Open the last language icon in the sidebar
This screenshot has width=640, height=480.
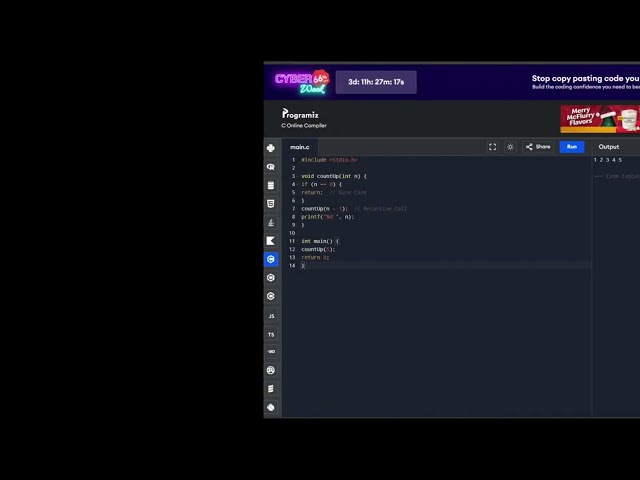click(x=271, y=407)
